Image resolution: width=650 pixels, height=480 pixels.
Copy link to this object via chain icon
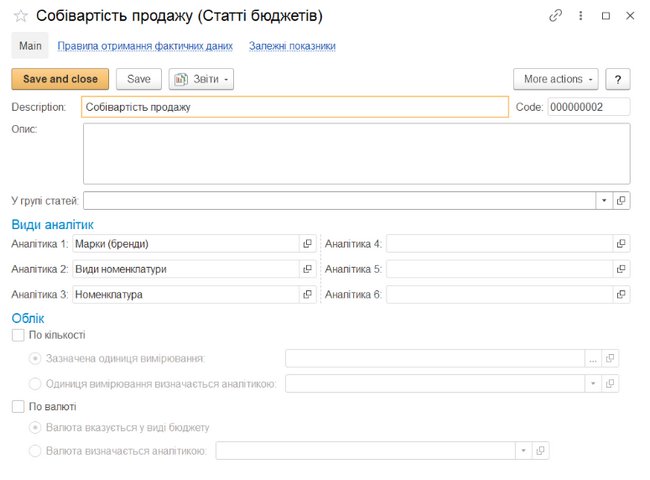click(x=556, y=16)
